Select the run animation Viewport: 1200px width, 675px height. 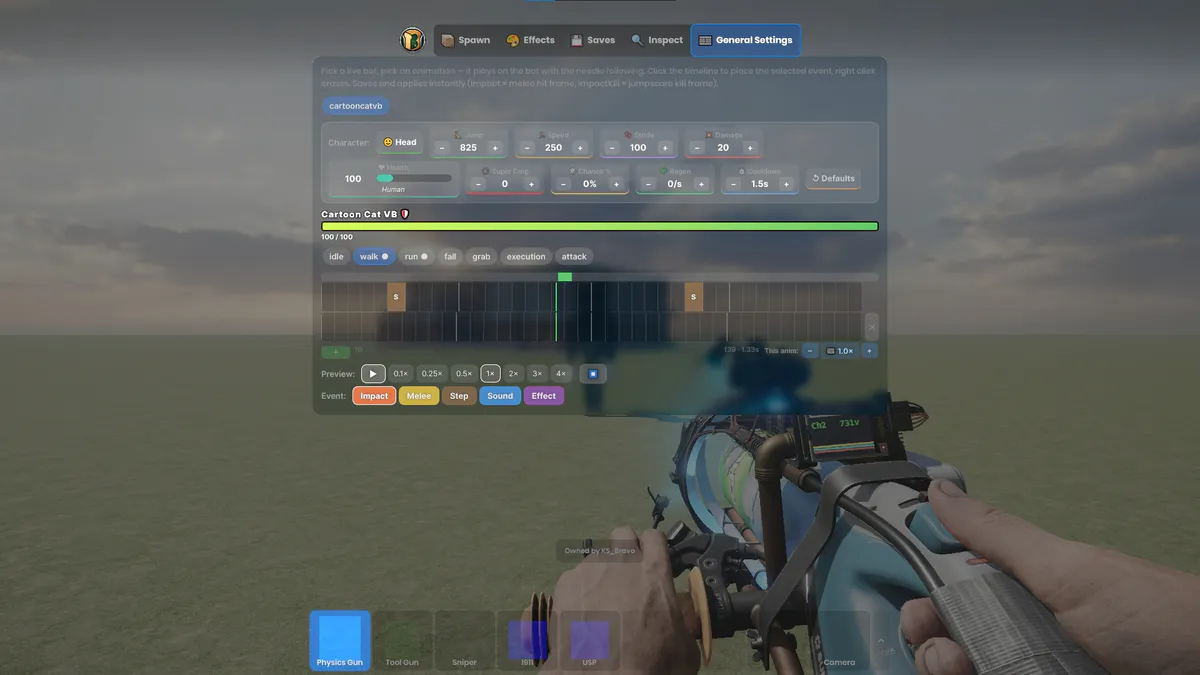[x=415, y=257]
